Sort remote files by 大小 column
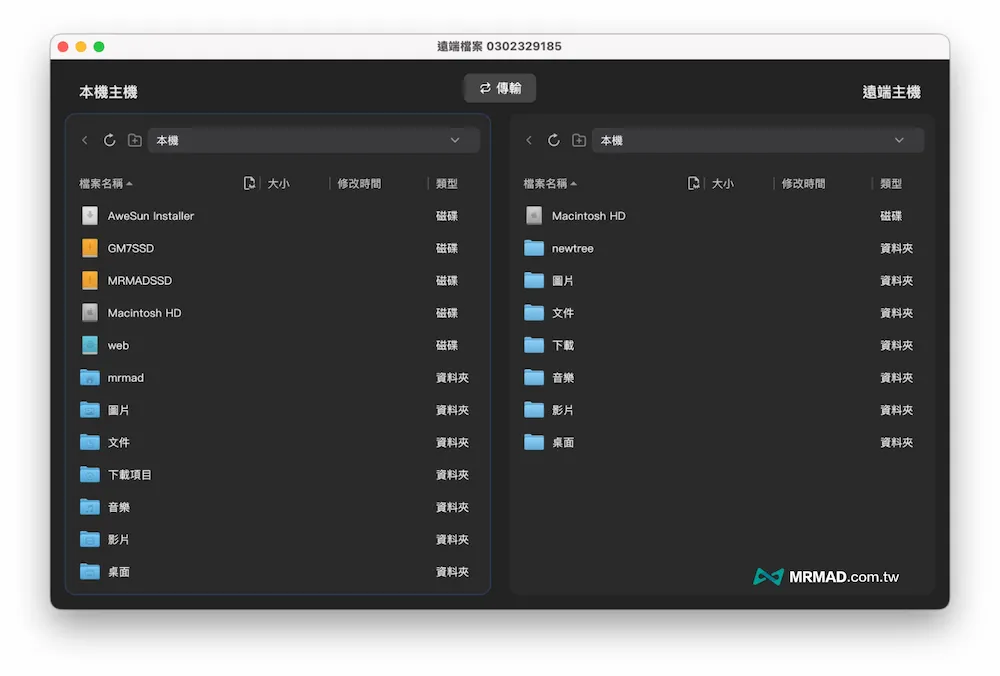 (723, 184)
